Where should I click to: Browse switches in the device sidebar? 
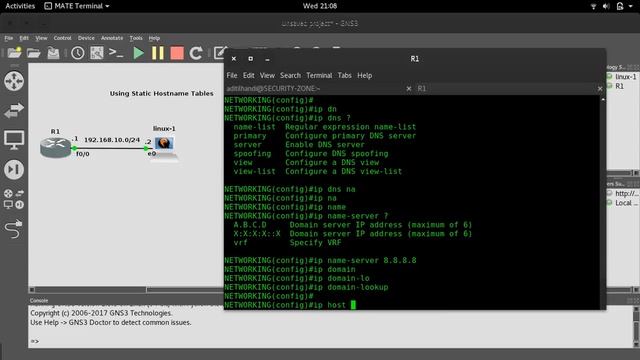tap(14, 110)
